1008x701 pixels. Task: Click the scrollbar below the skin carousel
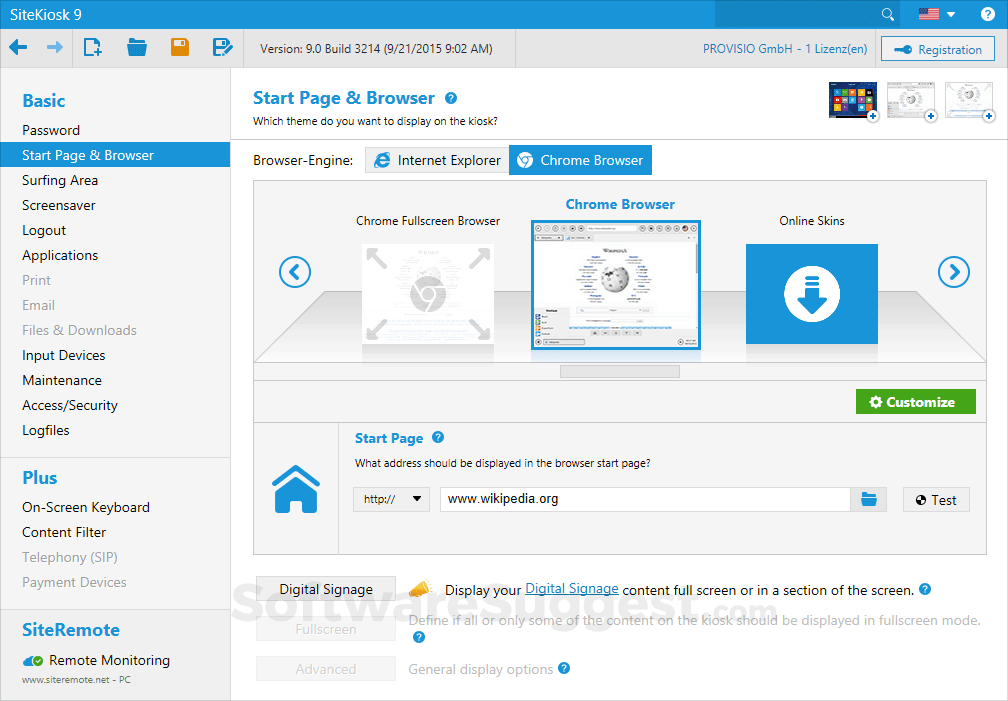620,370
